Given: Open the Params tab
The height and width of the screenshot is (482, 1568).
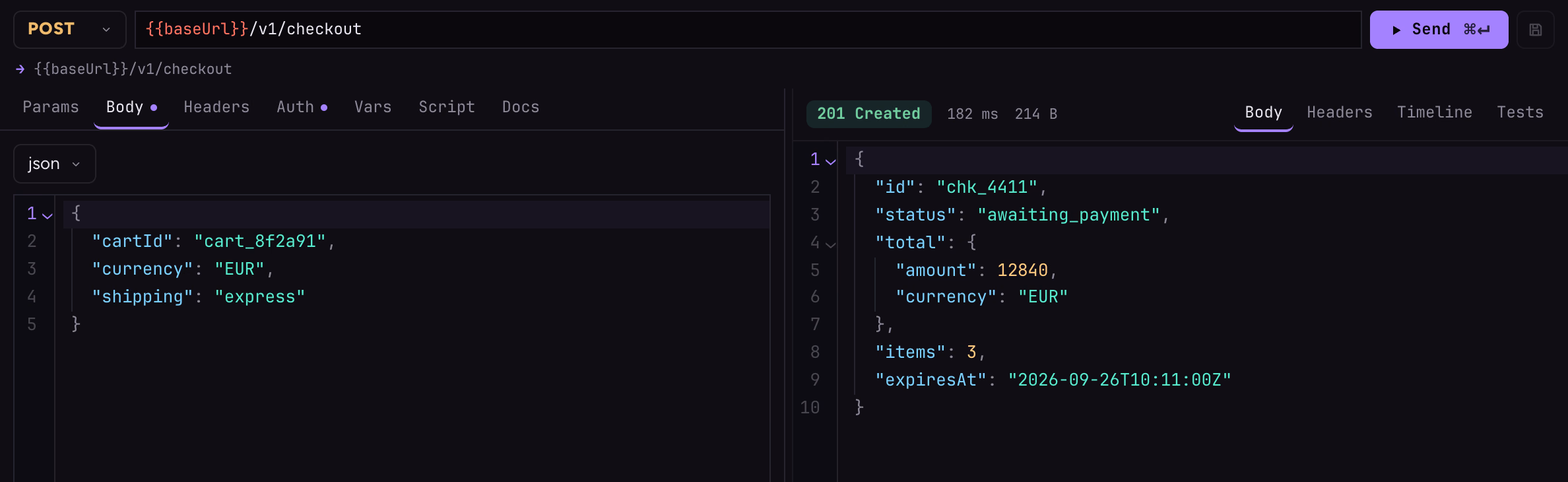Looking at the screenshot, I should pos(51,107).
